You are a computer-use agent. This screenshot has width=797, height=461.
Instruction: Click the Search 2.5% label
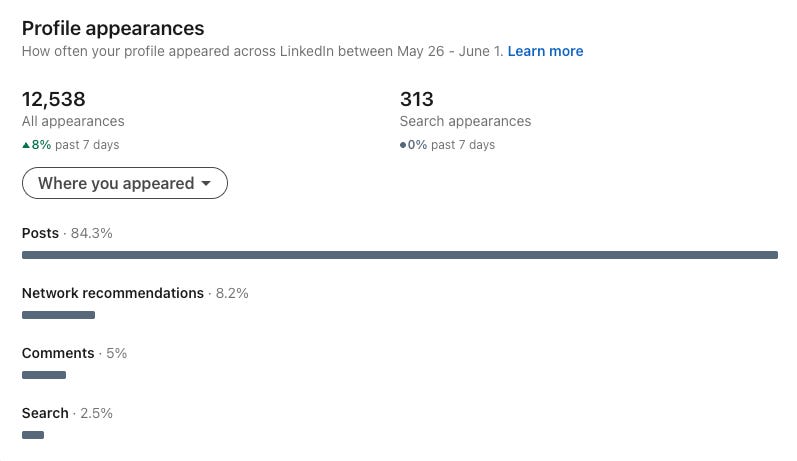[67, 413]
